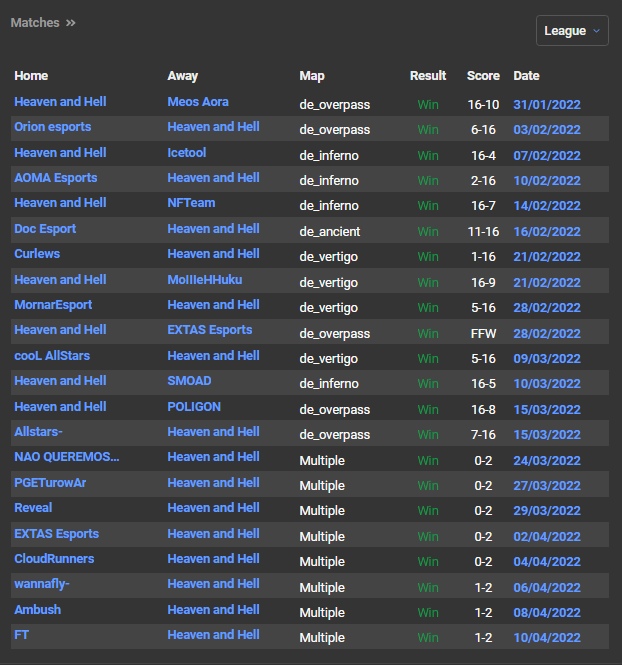Select the 1-16 score cell

pyautogui.click(x=483, y=256)
